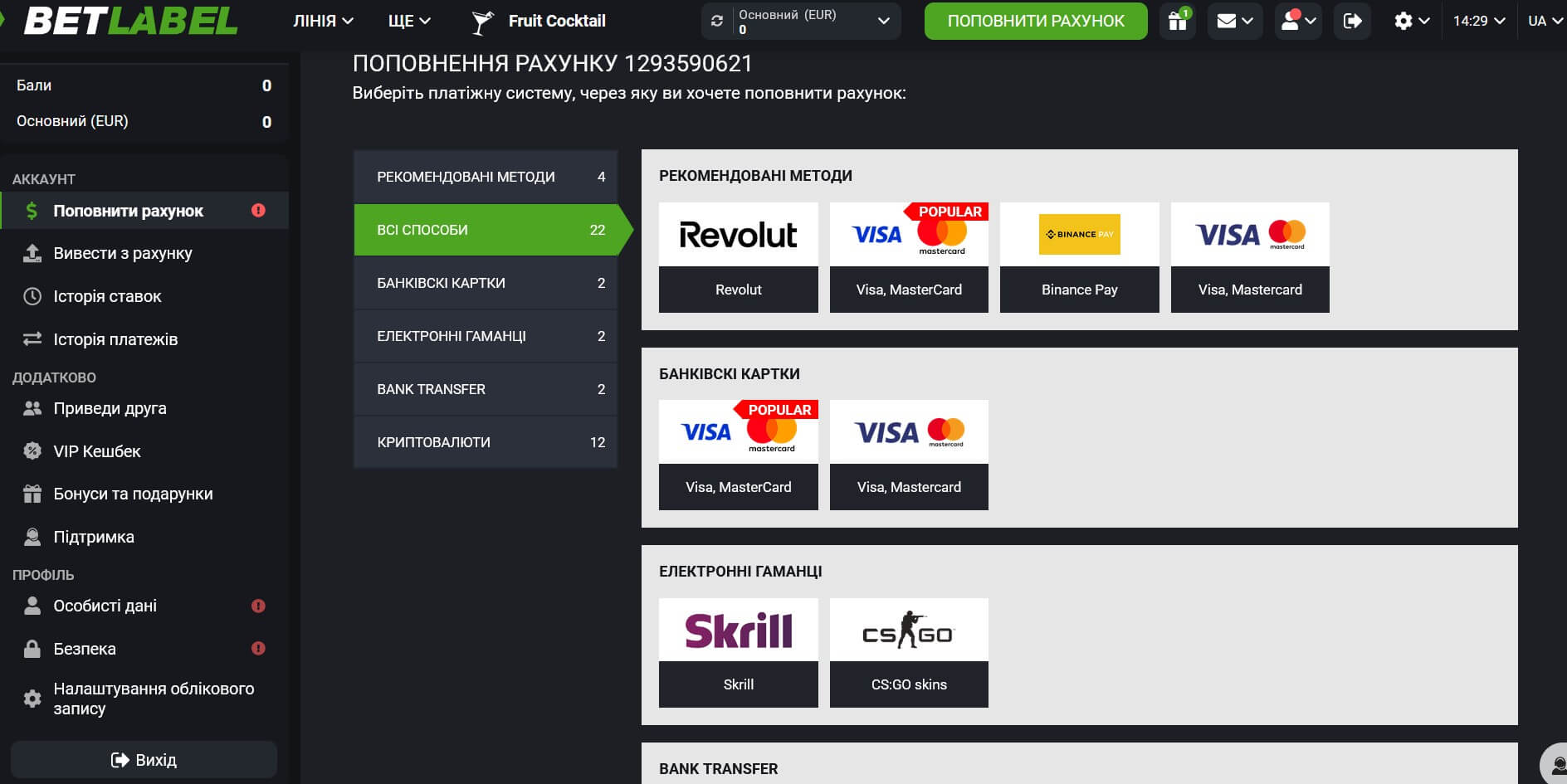1567x784 pixels.
Task: Click the gift icon beside Бонуси та подарунки
Action: tap(32, 494)
